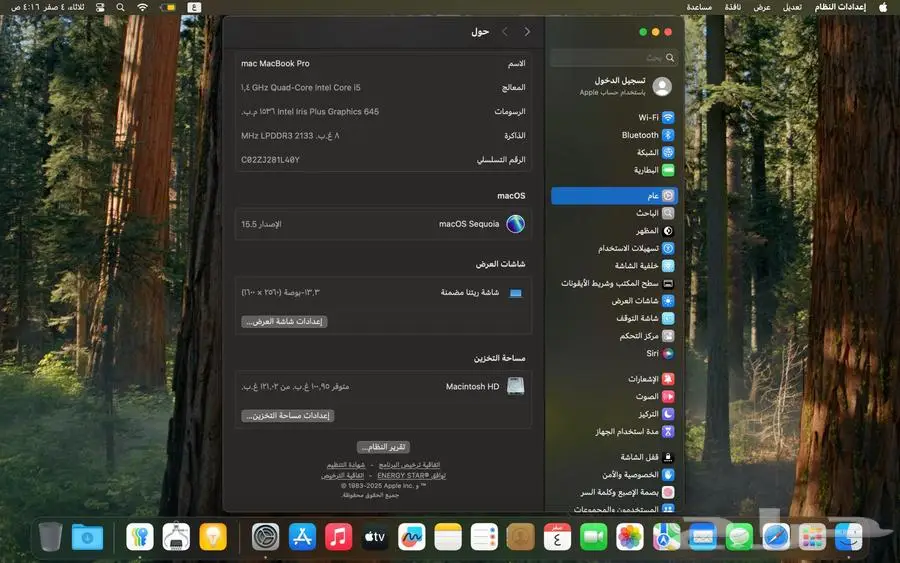
Task: Open تسهيلات الاستخدام (Accessibility) sidebar item
Action: tap(614, 248)
